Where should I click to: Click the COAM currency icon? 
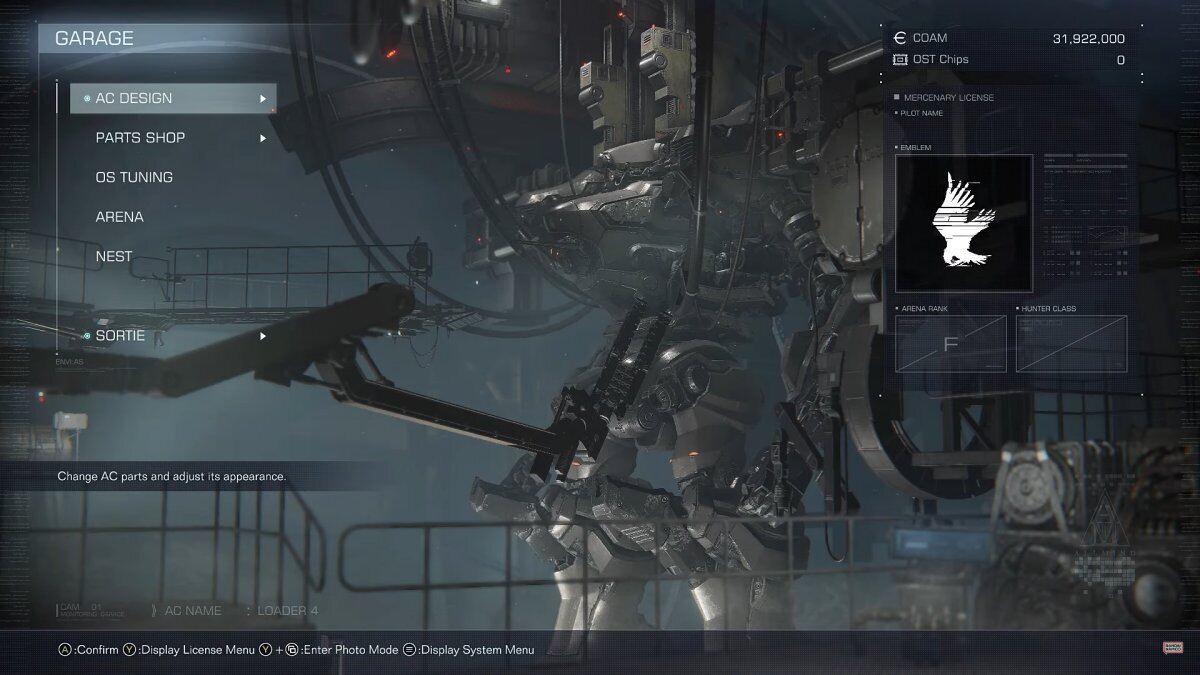tap(900, 38)
